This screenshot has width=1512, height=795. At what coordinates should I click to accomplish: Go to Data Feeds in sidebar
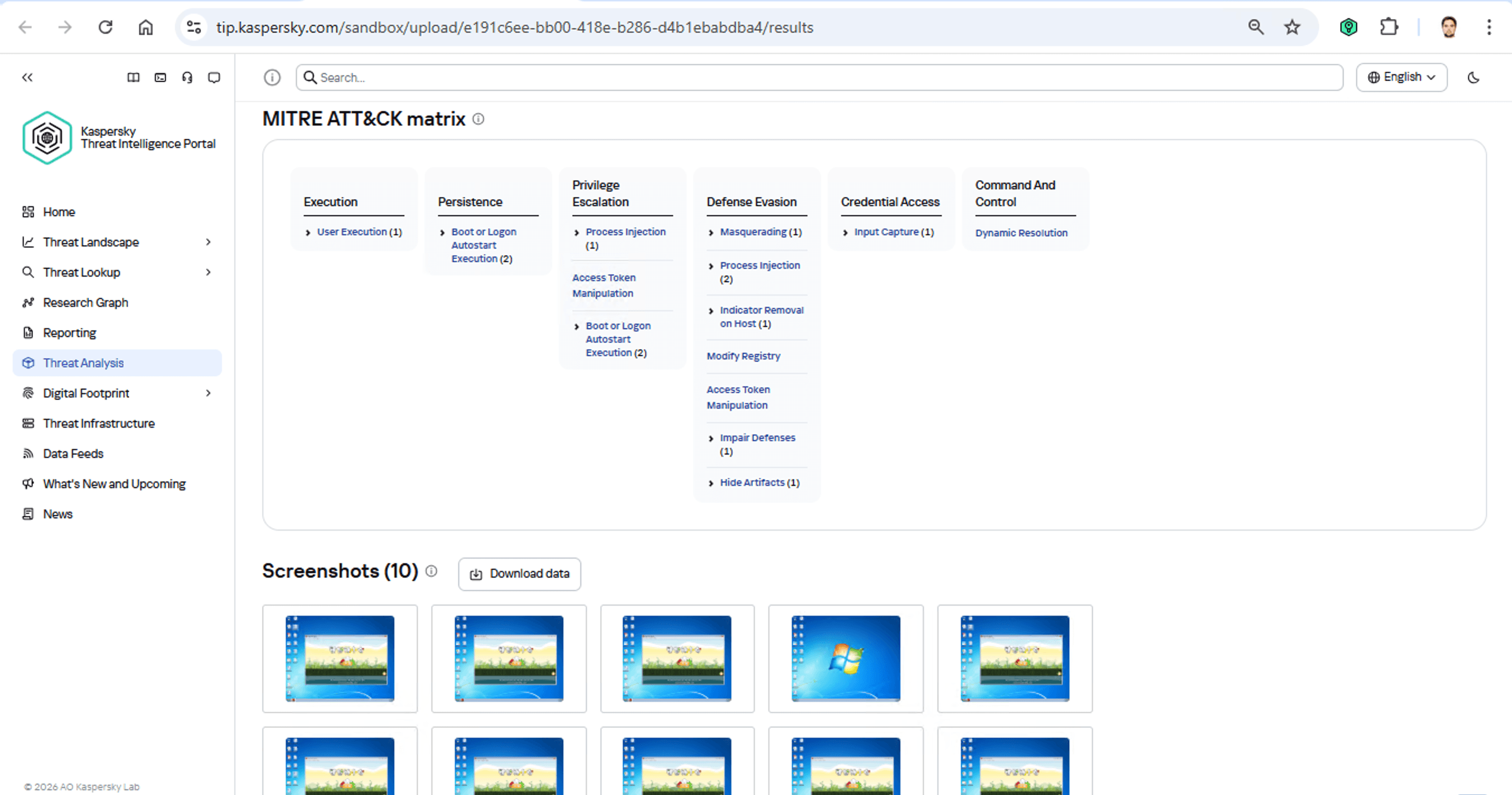pos(73,453)
